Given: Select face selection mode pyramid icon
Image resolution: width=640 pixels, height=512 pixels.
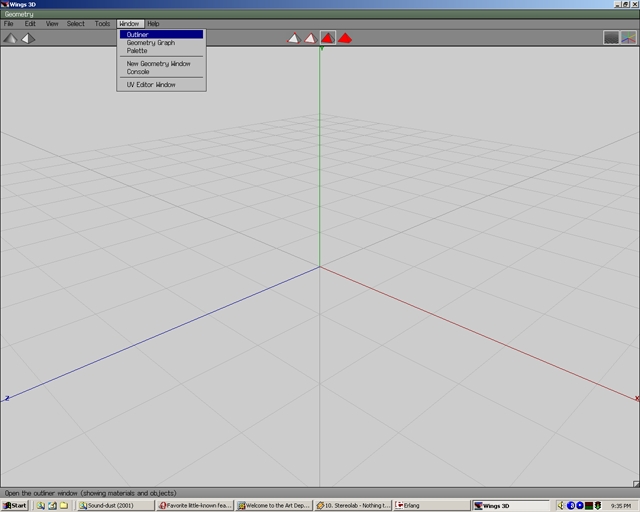Looking at the screenshot, I should pos(328,38).
